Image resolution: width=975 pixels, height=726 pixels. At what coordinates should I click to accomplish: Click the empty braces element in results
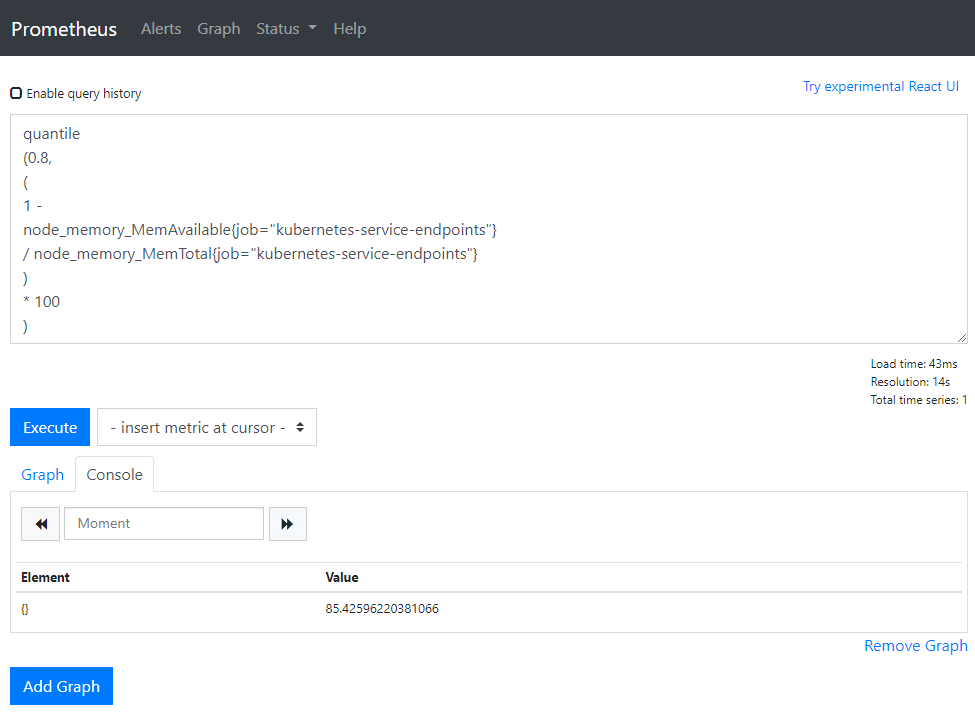pyautogui.click(x=25, y=608)
